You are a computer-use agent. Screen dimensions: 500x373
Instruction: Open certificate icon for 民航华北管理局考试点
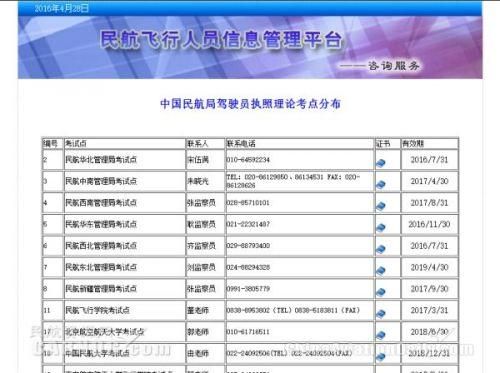pyautogui.click(x=380, y=163)
